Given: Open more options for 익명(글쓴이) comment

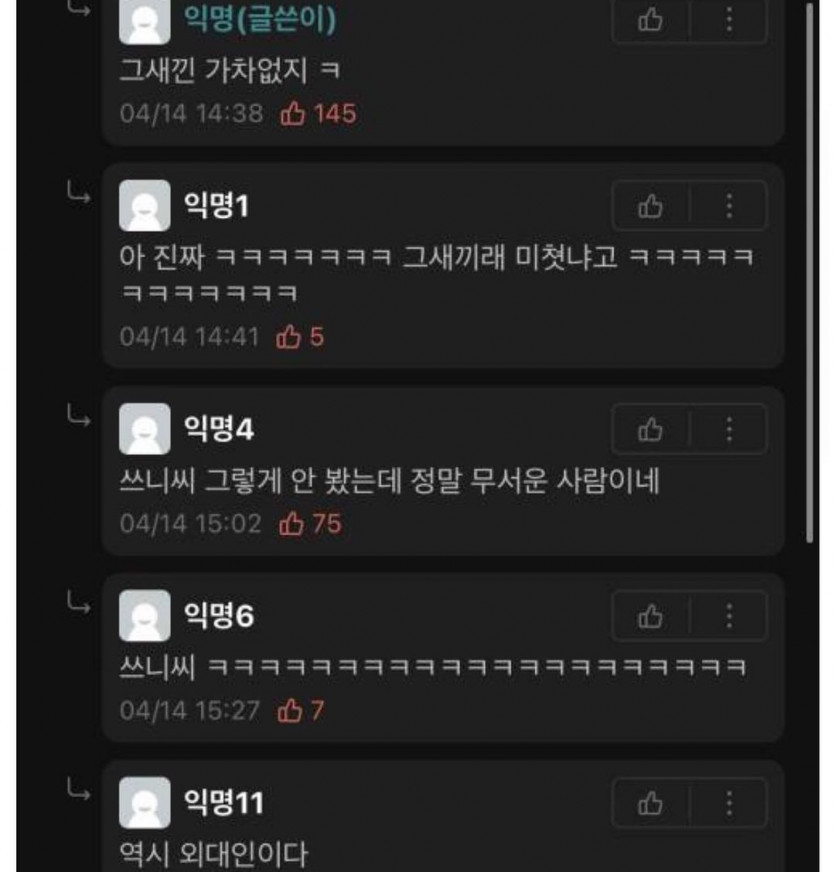Looking at the screenshot, I should click(x=729, y=21).
